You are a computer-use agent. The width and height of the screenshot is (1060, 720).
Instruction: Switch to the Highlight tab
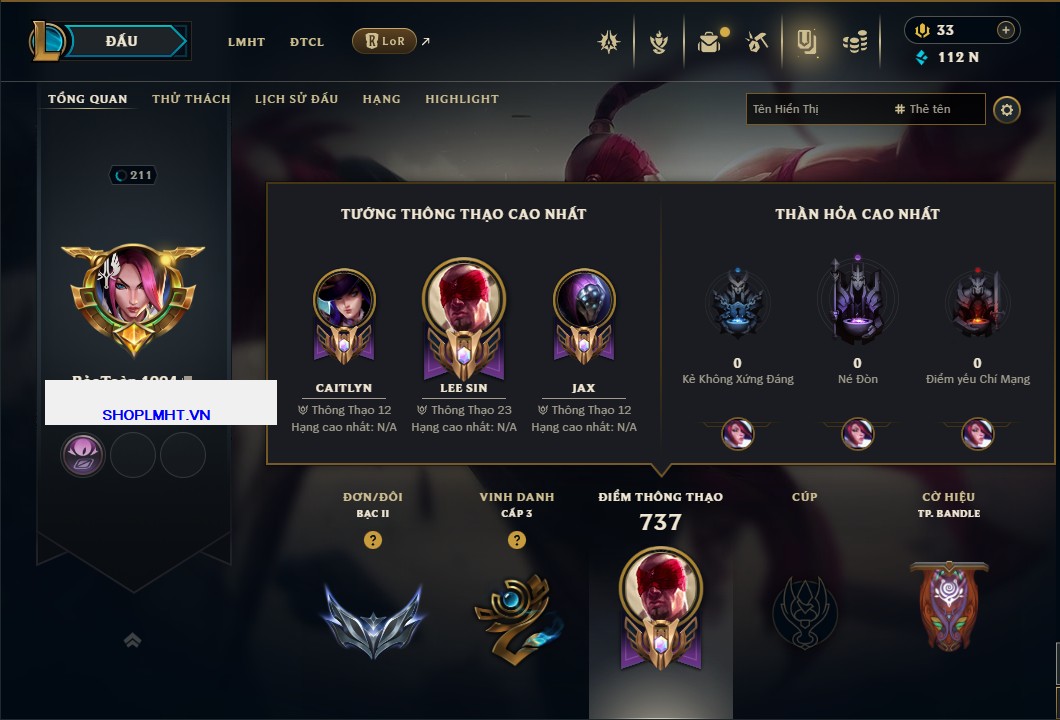point(462,99)
